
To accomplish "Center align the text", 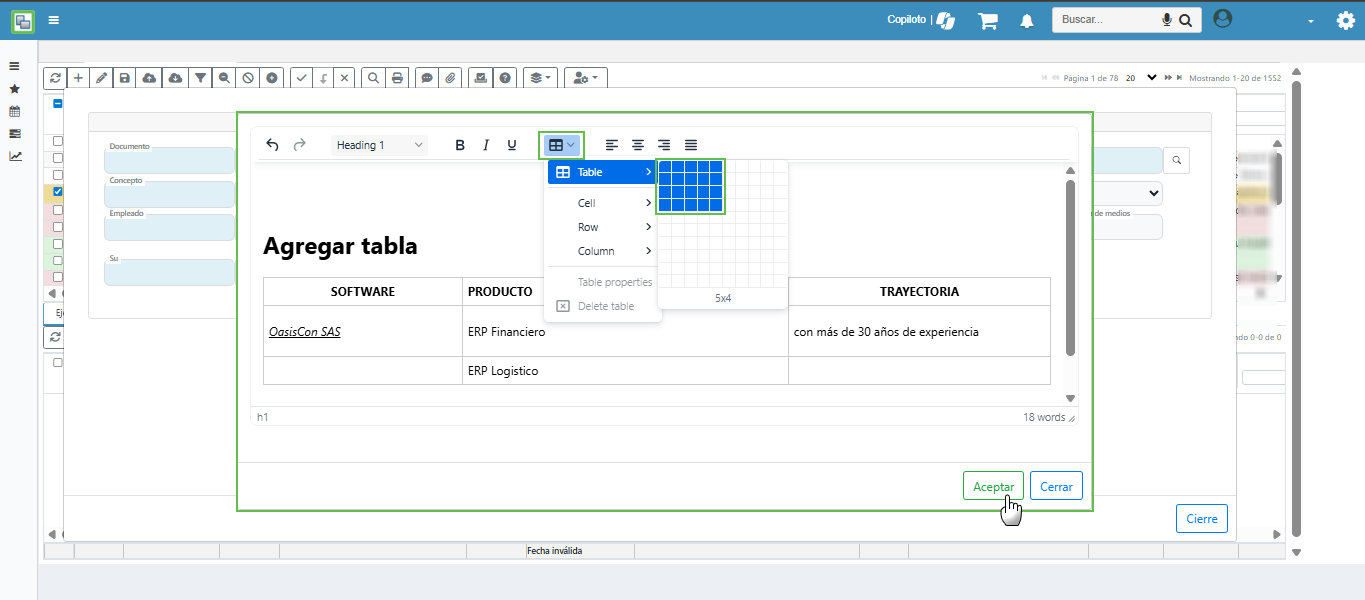I will pos(638,145).
